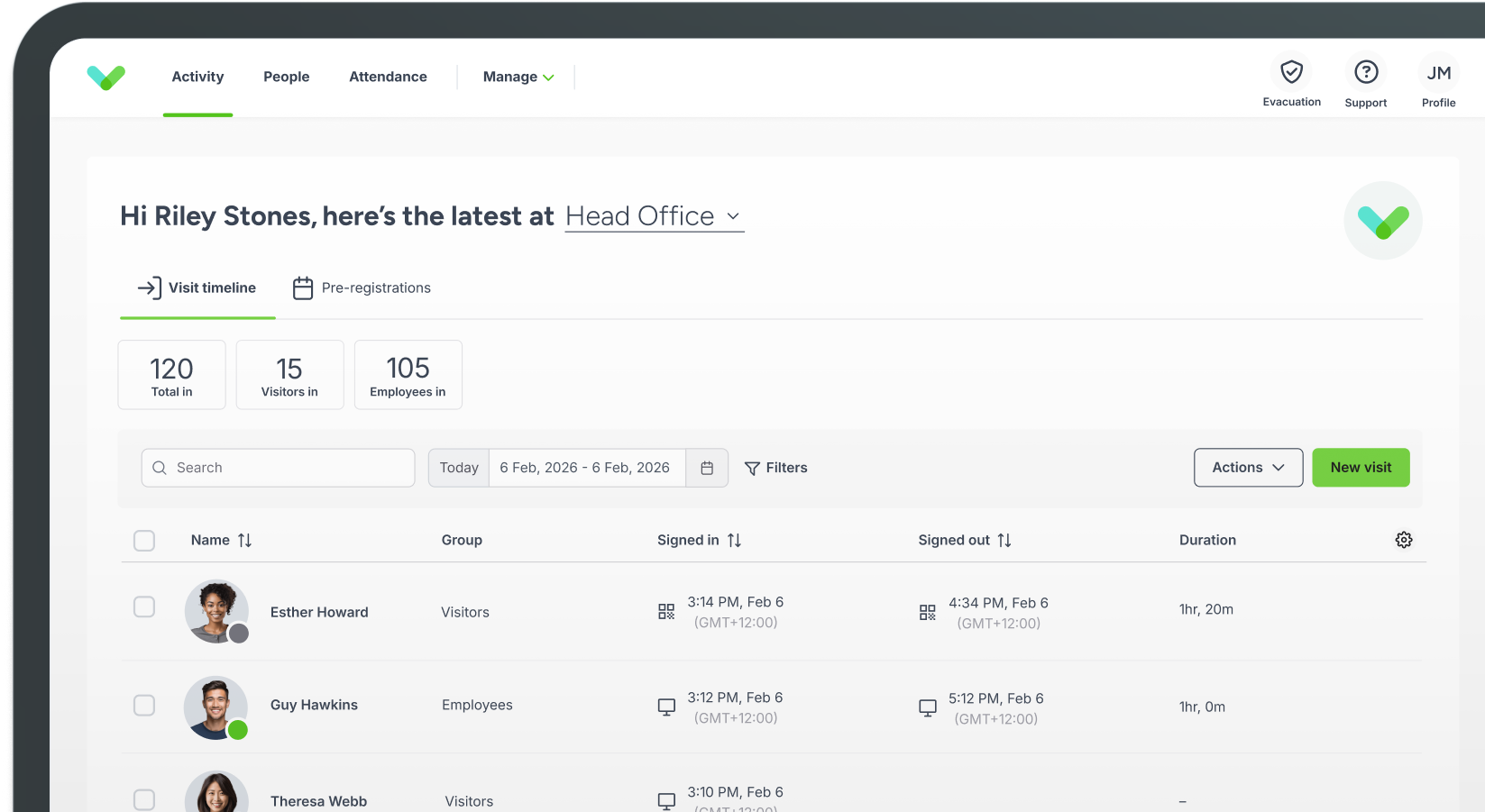Click the large round company logo badge
Screen dimensions: 1485x812
point(1383,221)
